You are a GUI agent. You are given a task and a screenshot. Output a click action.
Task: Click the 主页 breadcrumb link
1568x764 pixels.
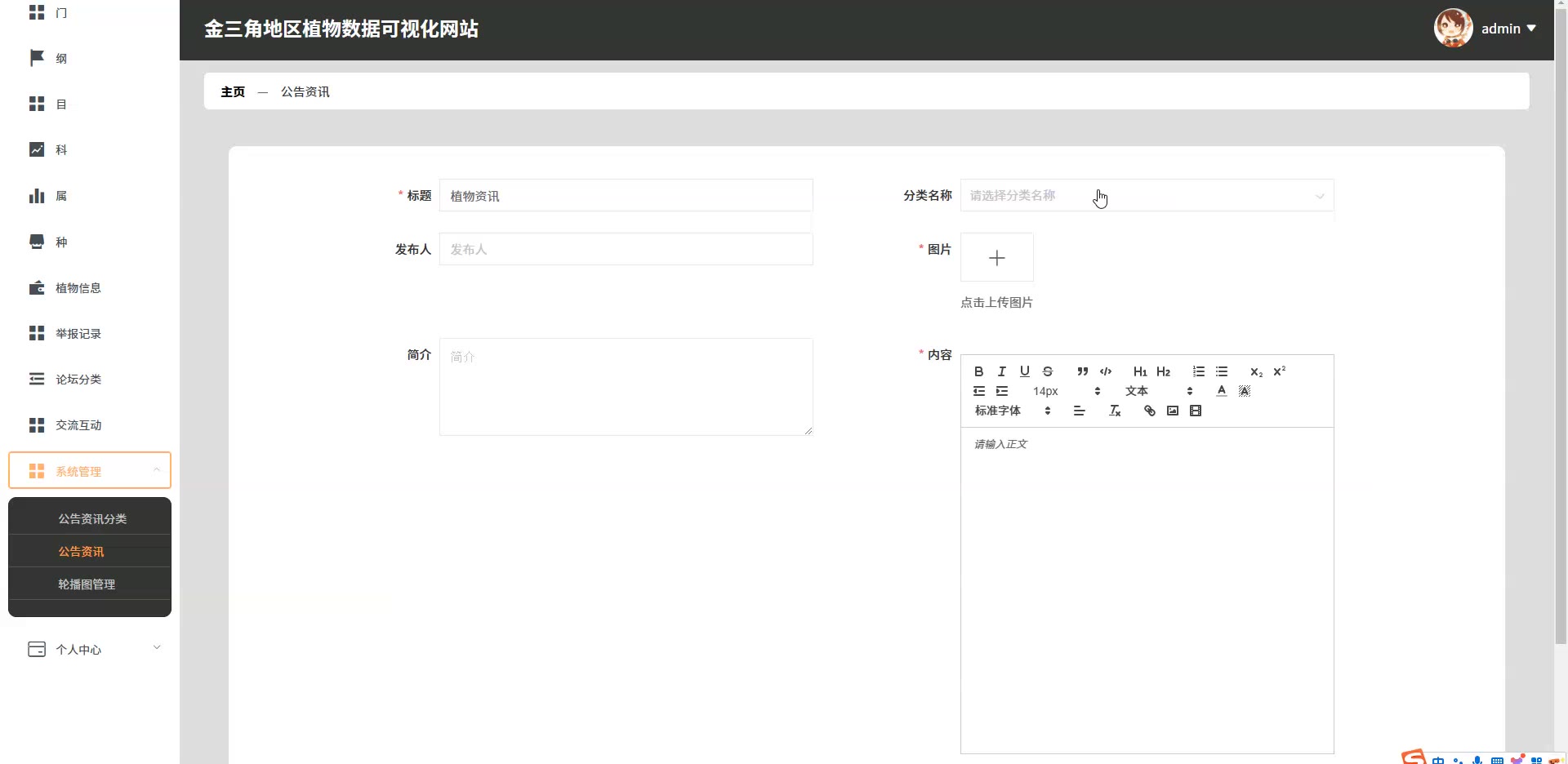[x=233, y=92]
